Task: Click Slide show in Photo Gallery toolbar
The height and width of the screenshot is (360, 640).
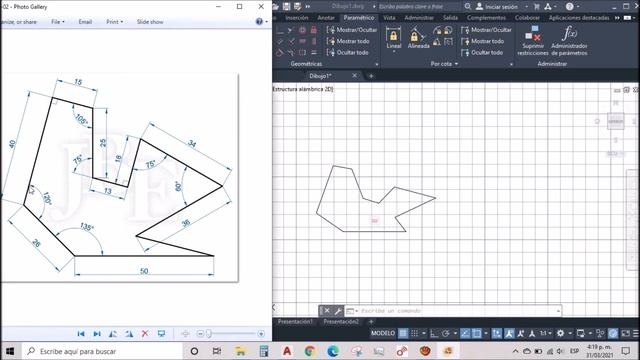Action: coord(150,22)
